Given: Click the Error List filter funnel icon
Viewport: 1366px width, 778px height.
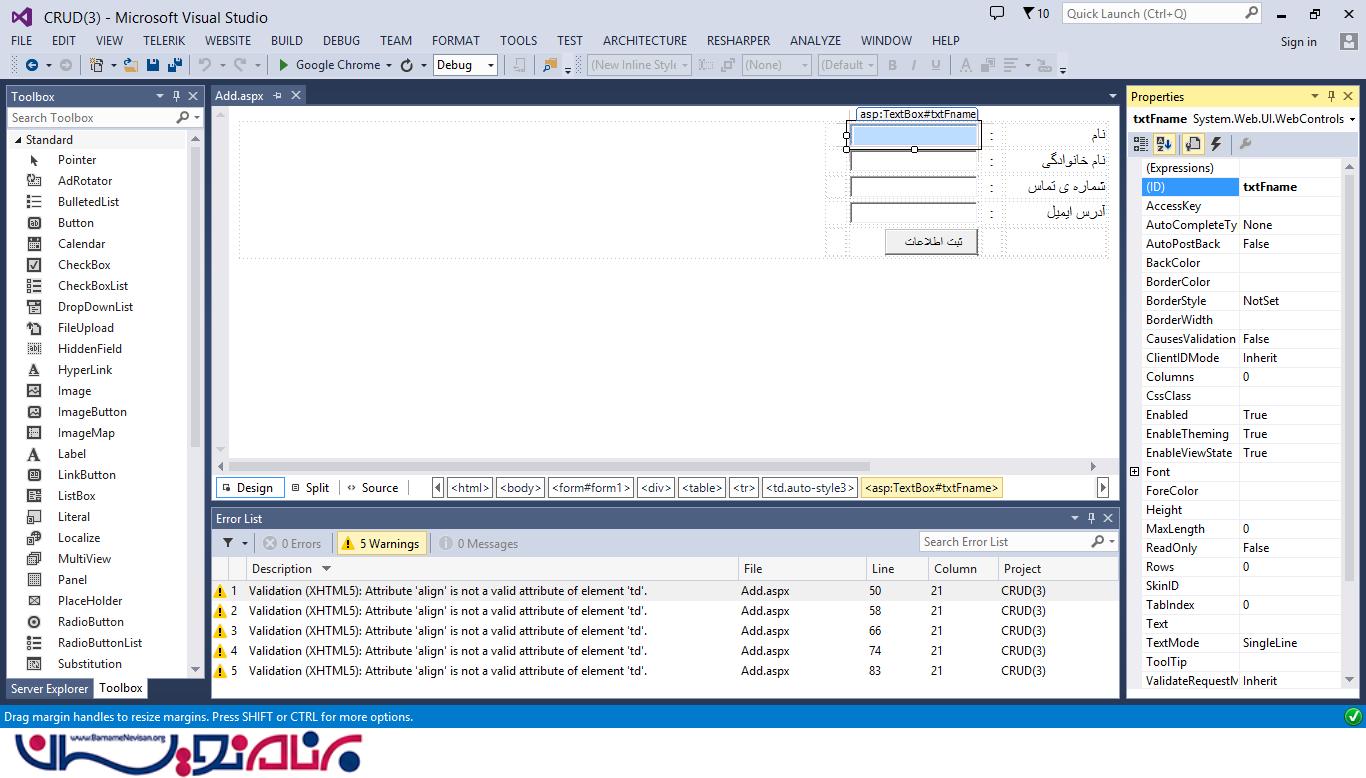Looking at the screenshot, I should (x=228, y=543).
